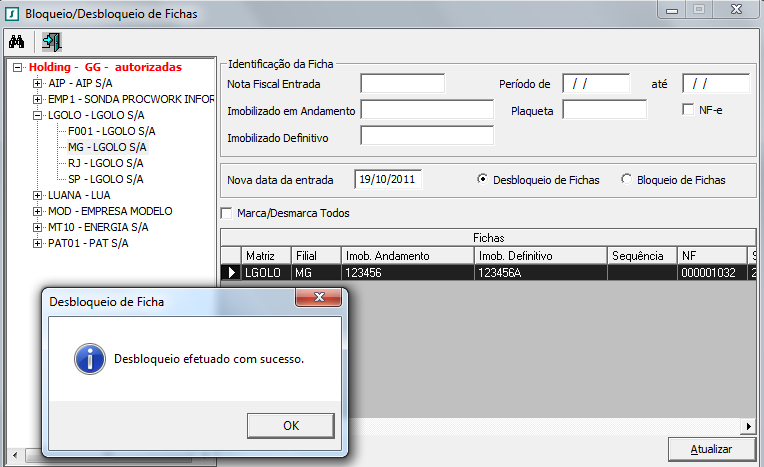Image resolution: width=764 pixels, height=467 pixels.
Task: Click the MG cell in Filial column
Action: pos(316,272)
